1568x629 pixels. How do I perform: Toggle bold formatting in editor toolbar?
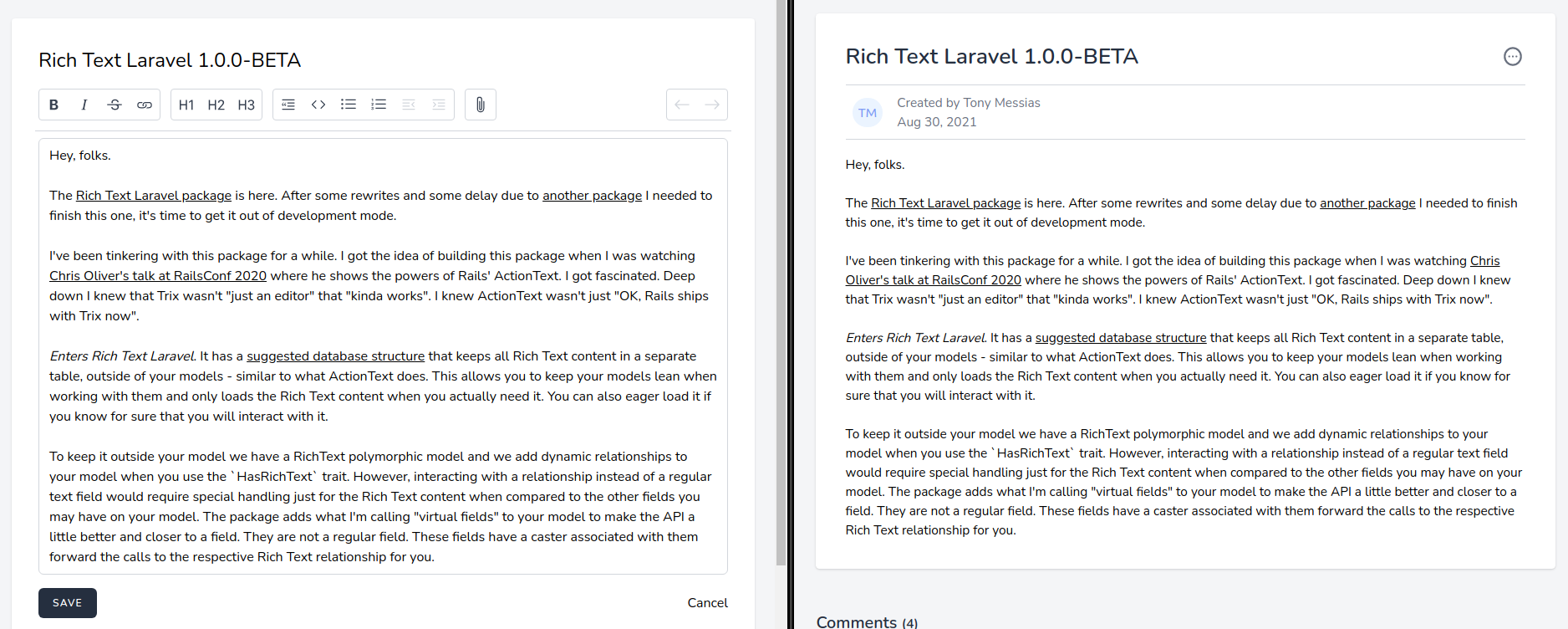[x=53, y=105]
